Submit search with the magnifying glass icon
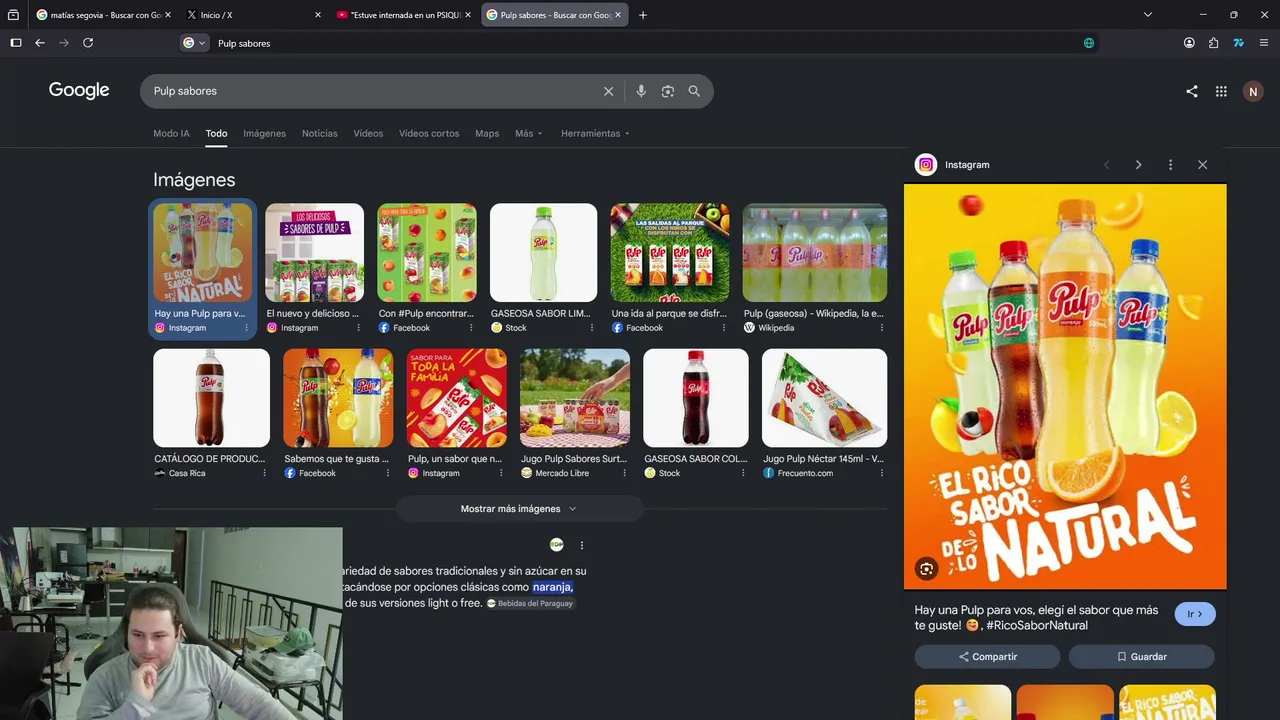 tap(694, 91)
